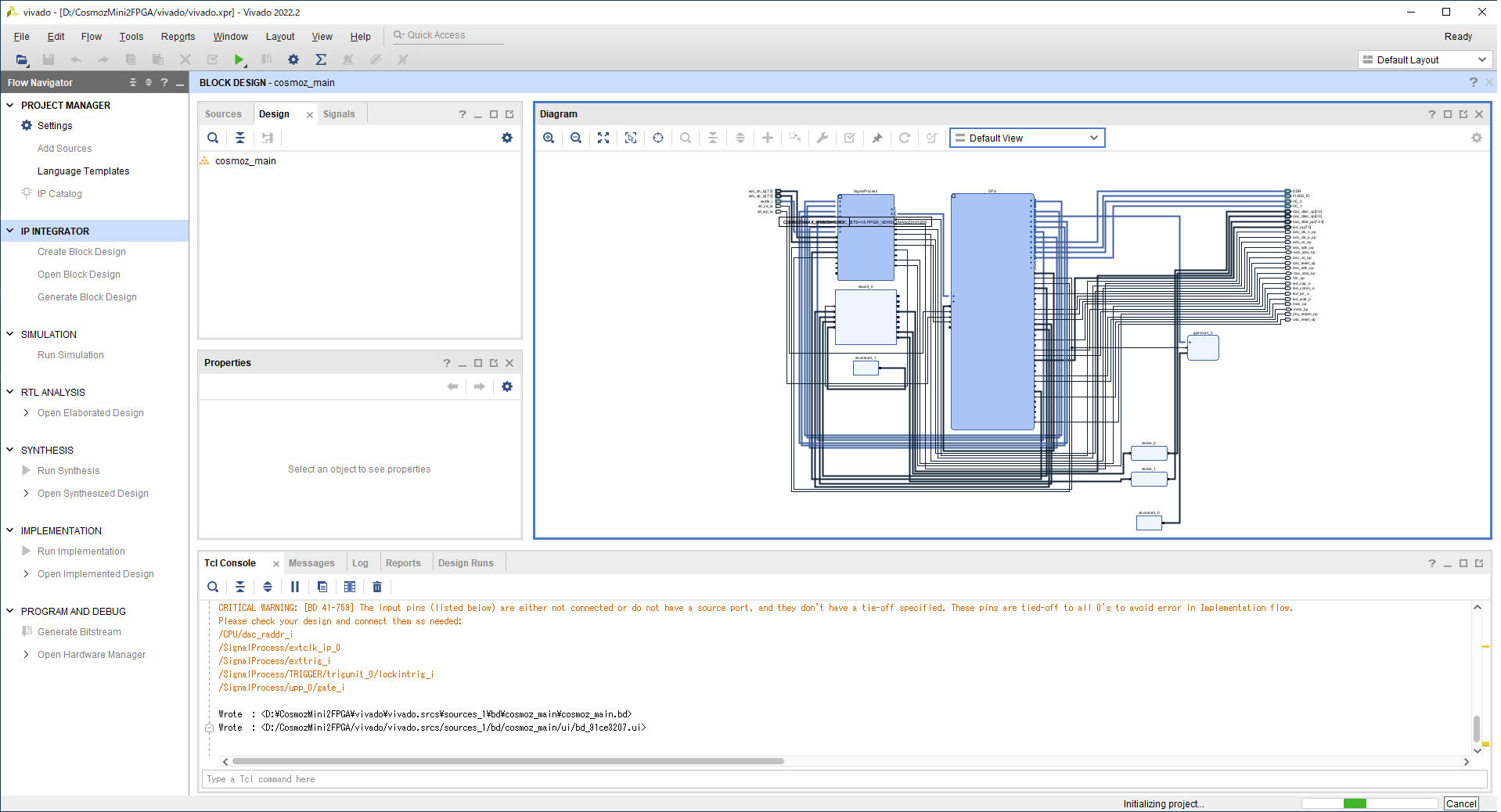Screen dimensions: 1501x812
Task: Open the Default Layout dropdown
Action: (1424, 60)
